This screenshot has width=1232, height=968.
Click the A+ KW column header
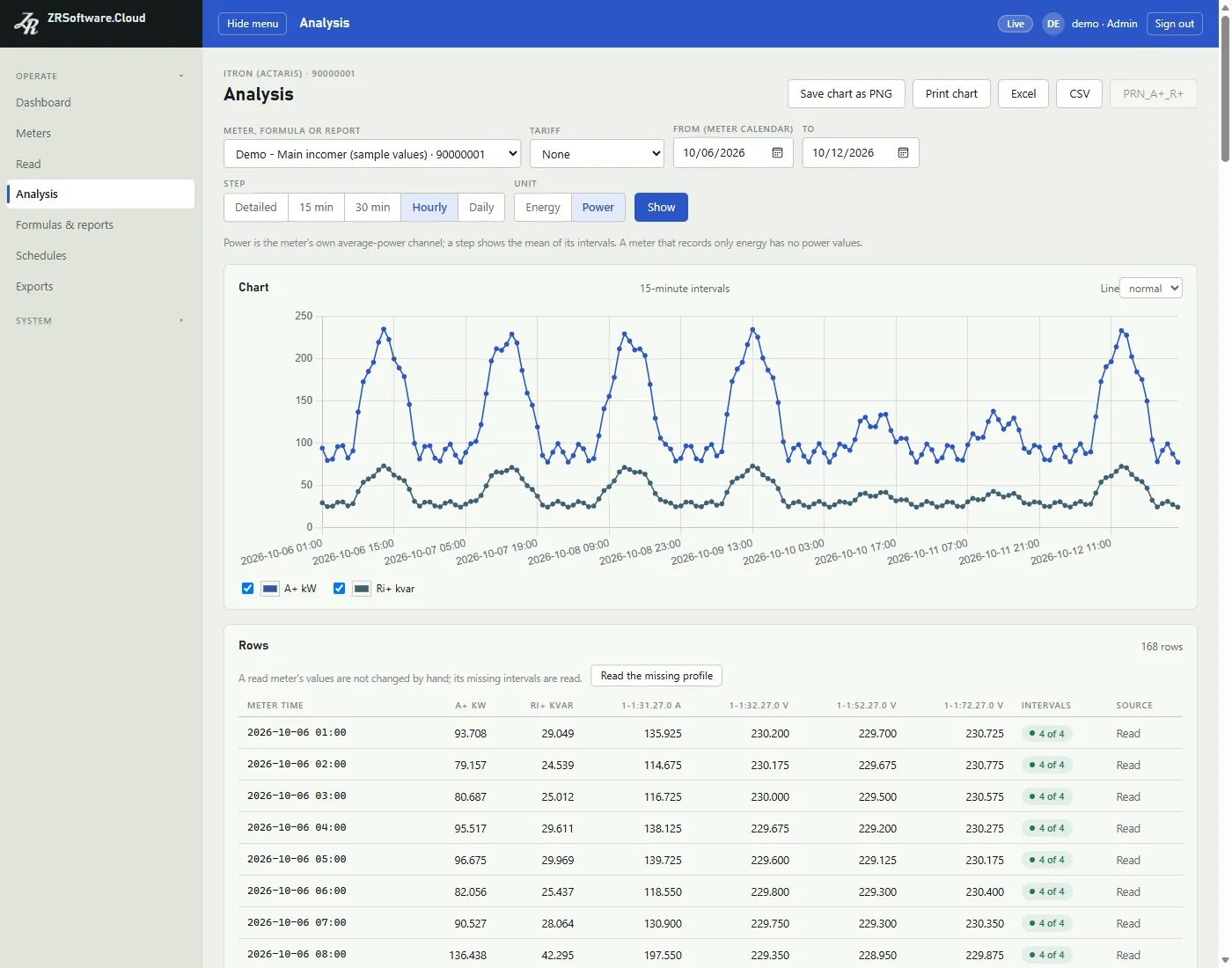point(471,706)
